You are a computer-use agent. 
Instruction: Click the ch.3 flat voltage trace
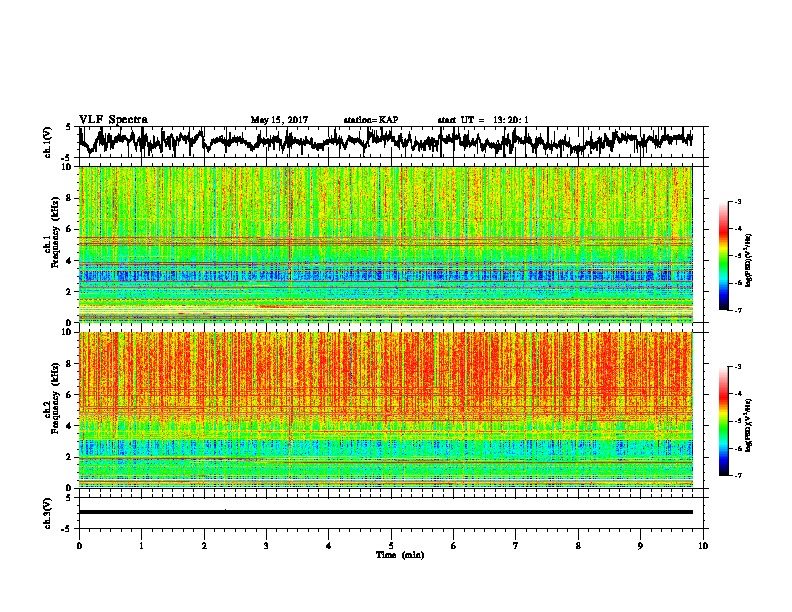(x=385, y=512)
